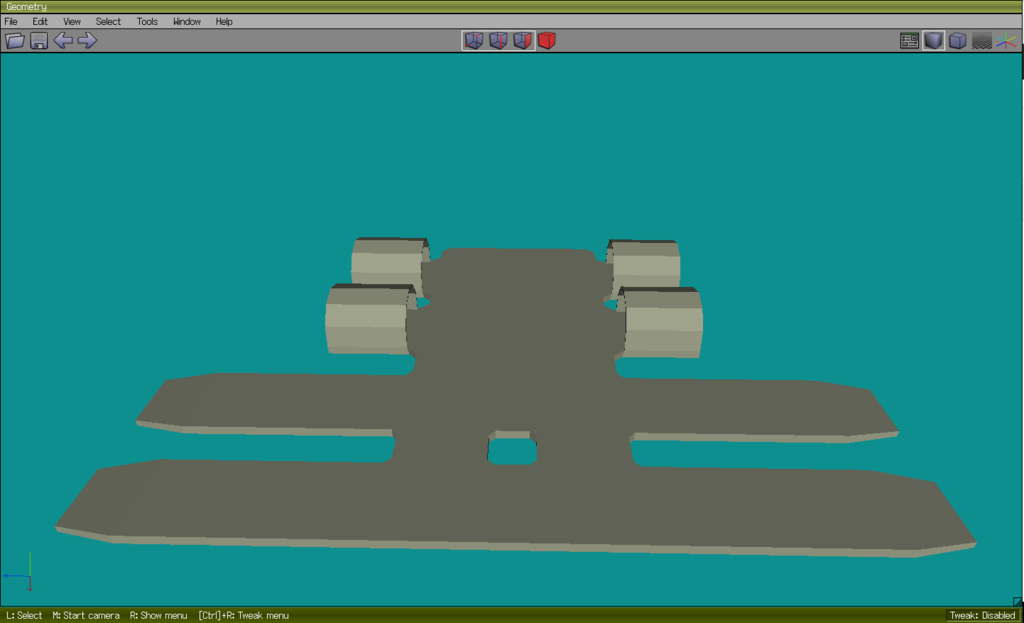Open the Edit menu
The width and height of the screenshot is (1024, 623).
point(40,21)
